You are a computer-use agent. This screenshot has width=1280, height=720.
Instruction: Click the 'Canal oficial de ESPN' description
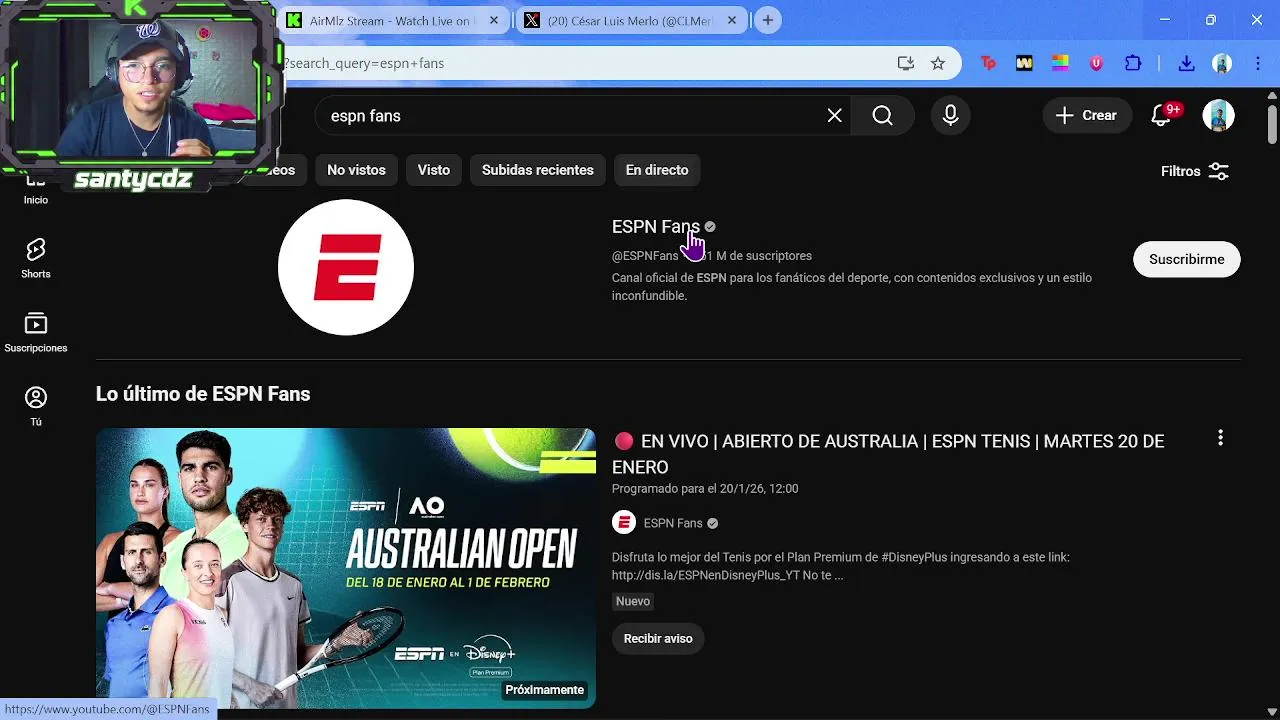tap(852, 287)
